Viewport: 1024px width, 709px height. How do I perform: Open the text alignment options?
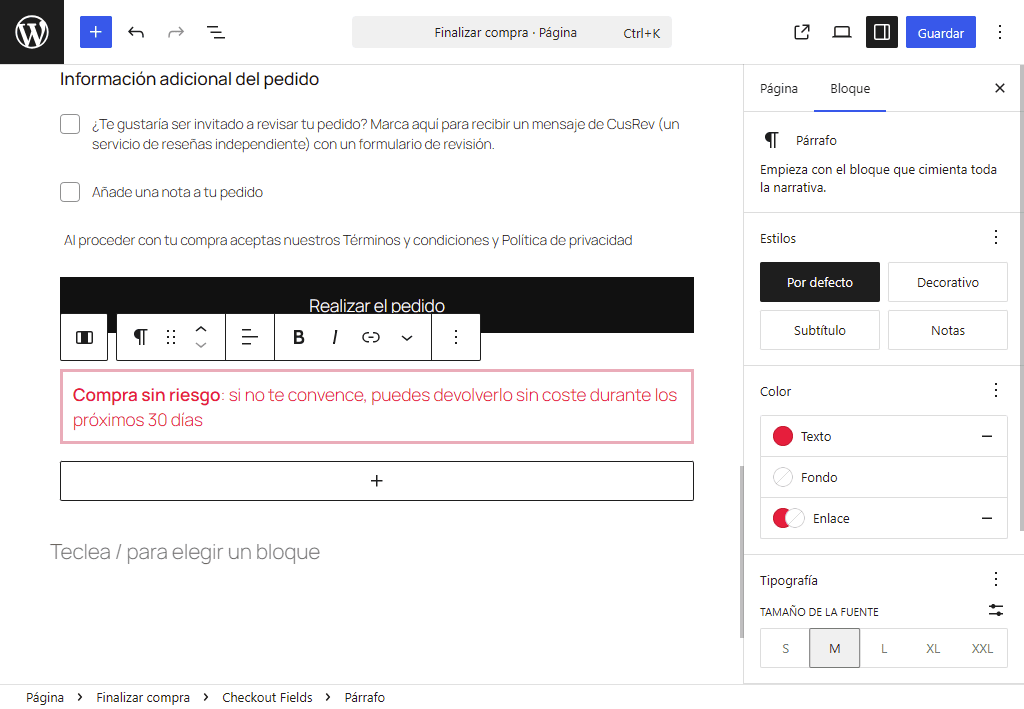click(x=249, y=337)
